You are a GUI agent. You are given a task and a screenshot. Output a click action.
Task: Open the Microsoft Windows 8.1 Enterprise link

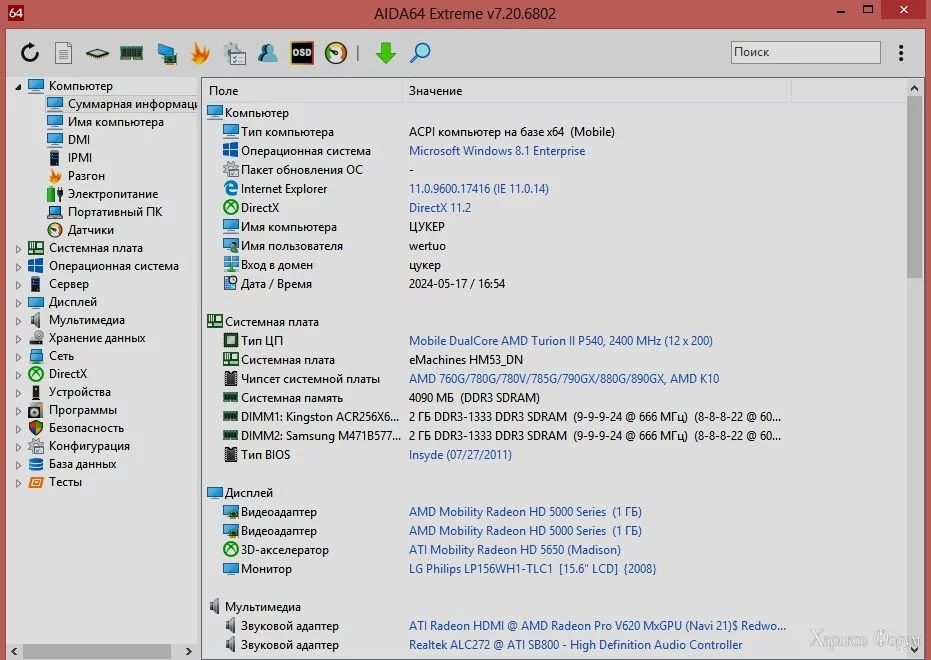click(x=497, y=151)
